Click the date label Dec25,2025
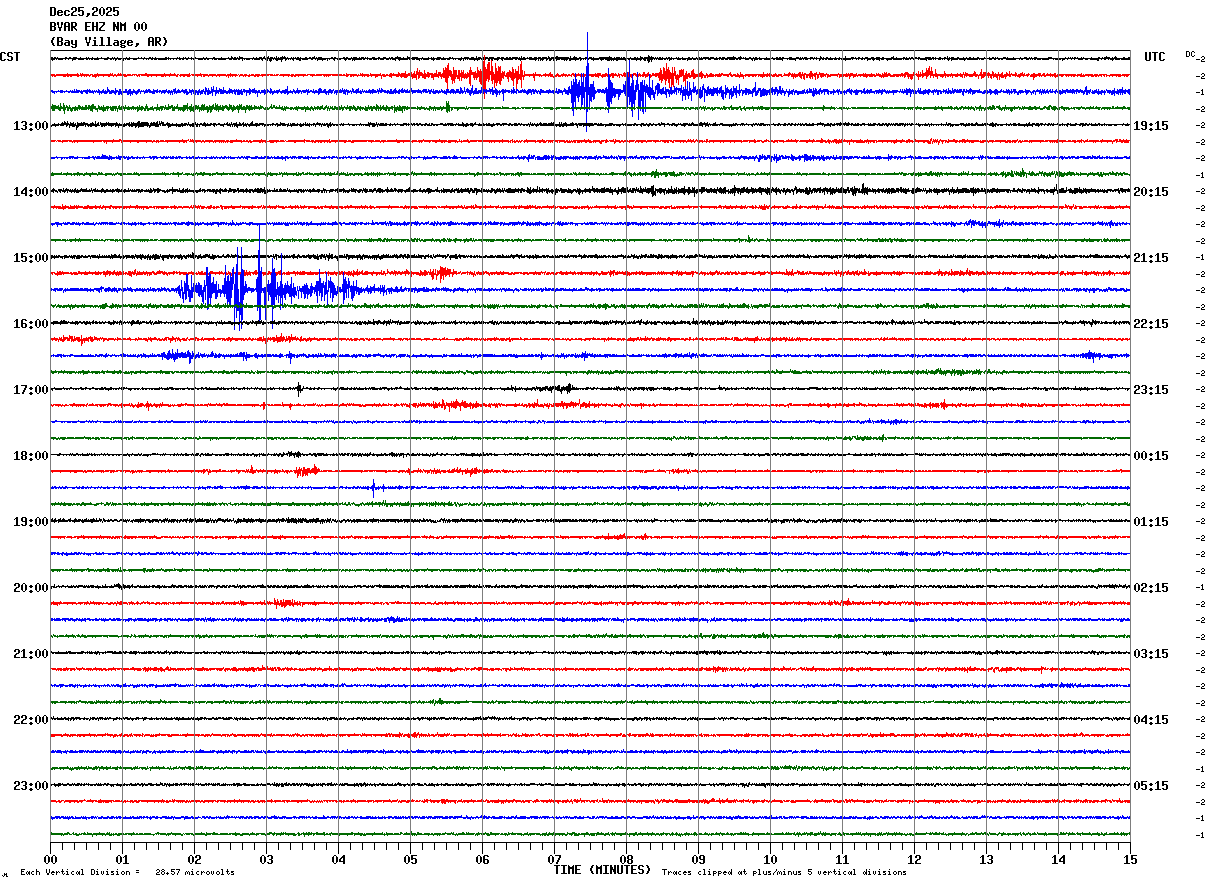This screenshot has height=886, width=1210. click(x=84, y=12)
